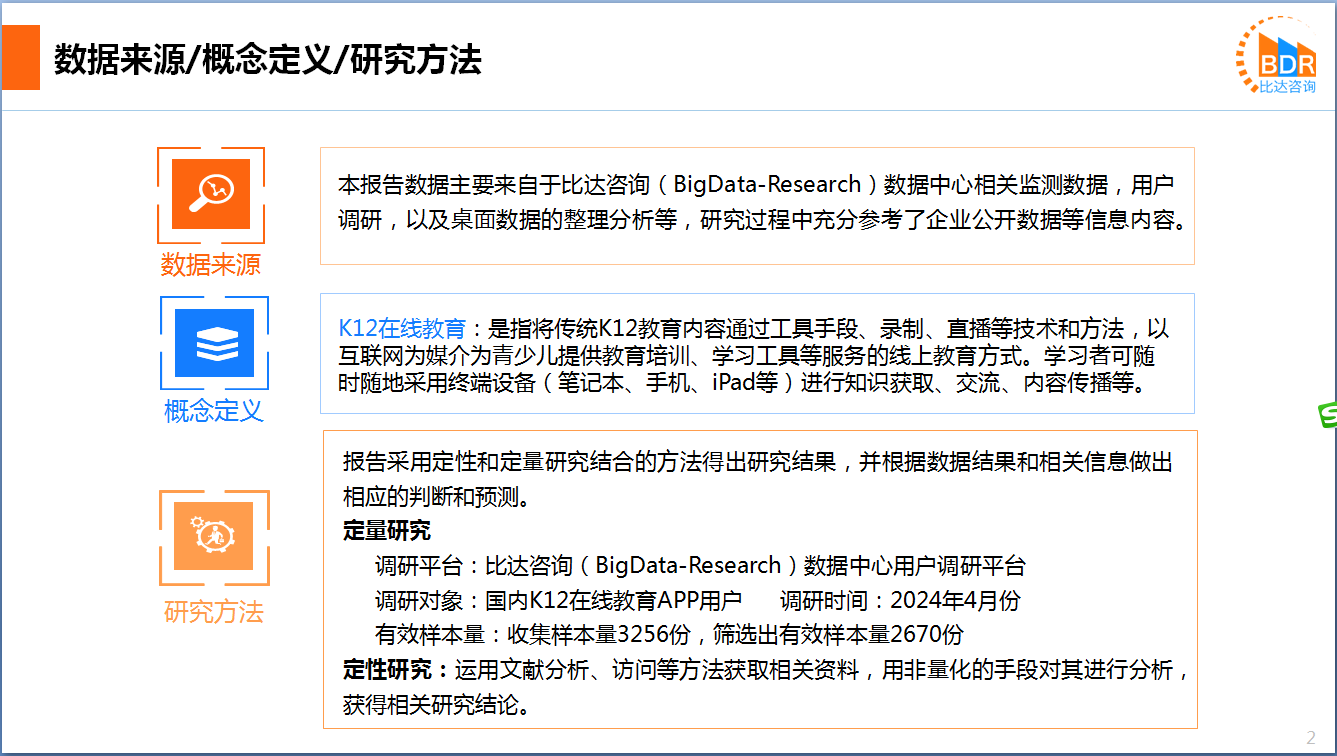
Task: Select the 数据来源 label under the magnifier icon
Action: click(211, 265)
